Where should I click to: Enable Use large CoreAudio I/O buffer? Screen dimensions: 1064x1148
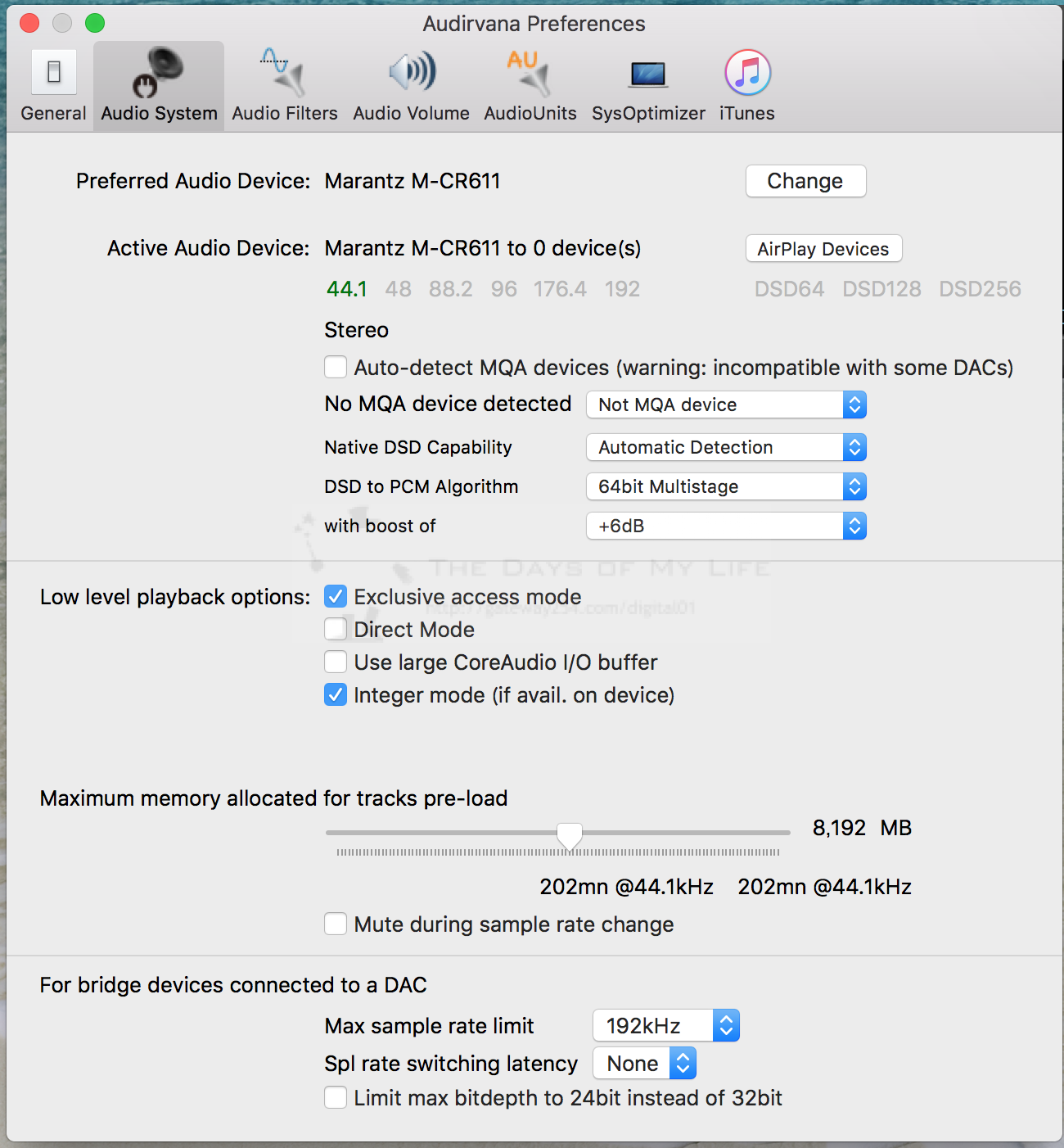pyautogui.click(x=336, y=662)
